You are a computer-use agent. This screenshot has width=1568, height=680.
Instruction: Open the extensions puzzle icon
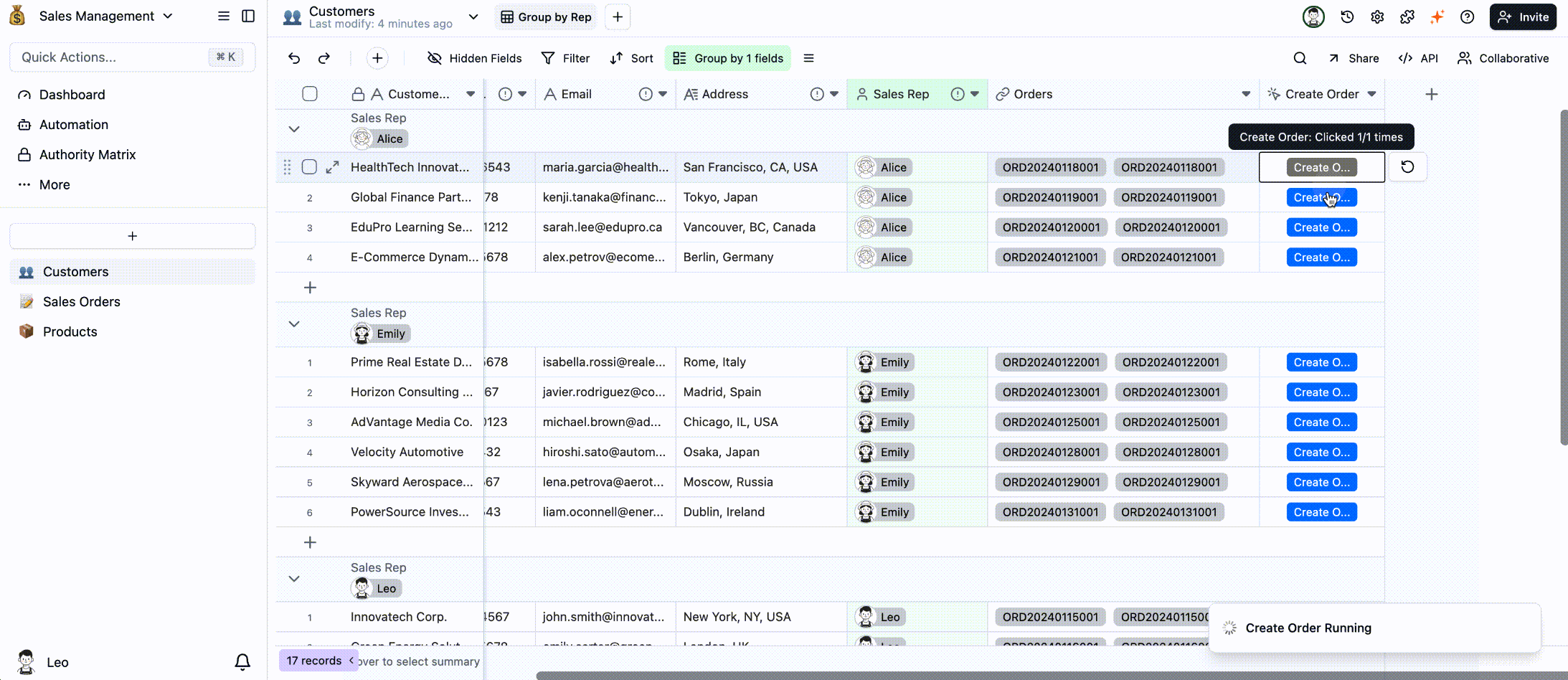[1407, 16]
